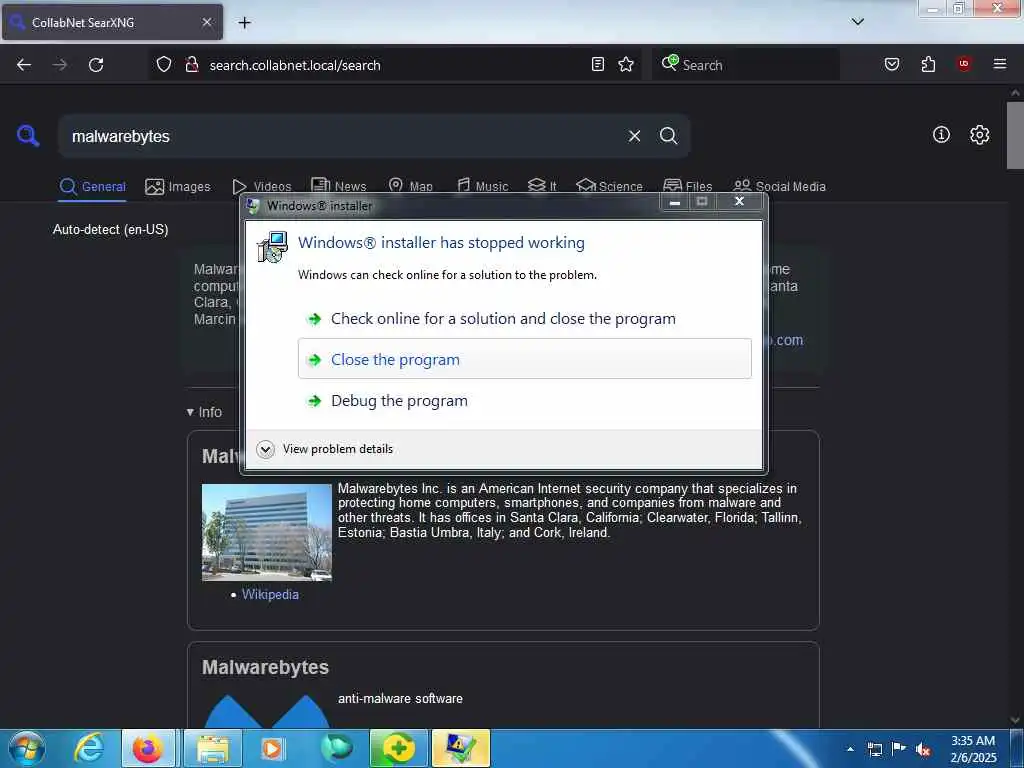Open tracking protection shield icon

click(x=164, y=65)
